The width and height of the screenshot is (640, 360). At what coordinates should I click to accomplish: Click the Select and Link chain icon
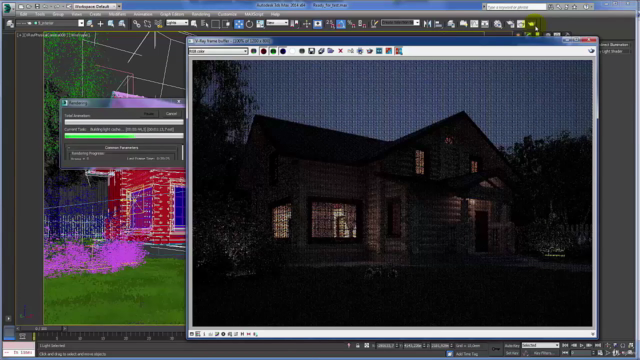[x=136, y=24]
